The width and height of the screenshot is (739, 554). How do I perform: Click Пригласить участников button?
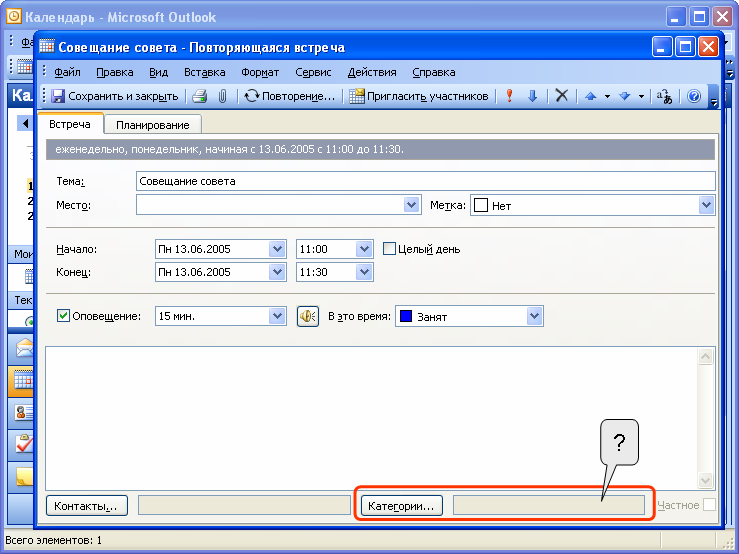coord(419,96)
